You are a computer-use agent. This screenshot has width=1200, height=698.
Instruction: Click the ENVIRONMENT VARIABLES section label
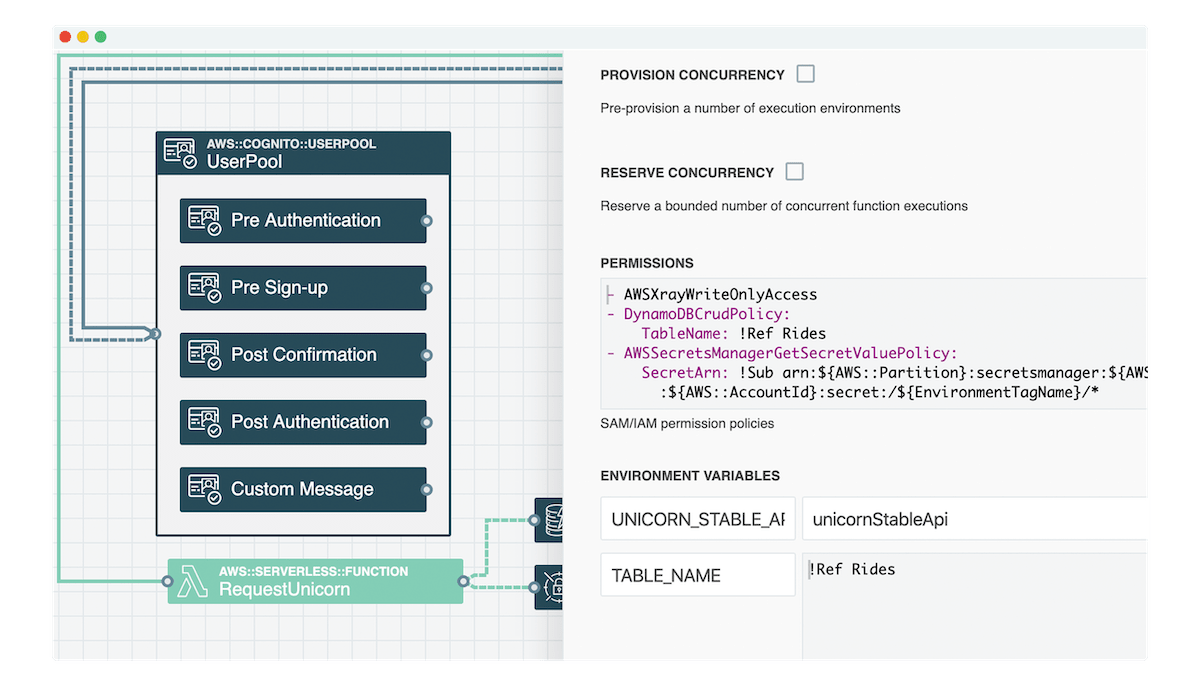pos(690,476)
